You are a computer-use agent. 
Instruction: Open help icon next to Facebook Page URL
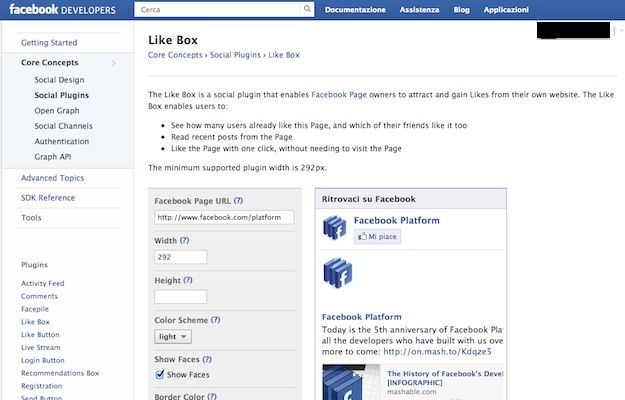238,201
